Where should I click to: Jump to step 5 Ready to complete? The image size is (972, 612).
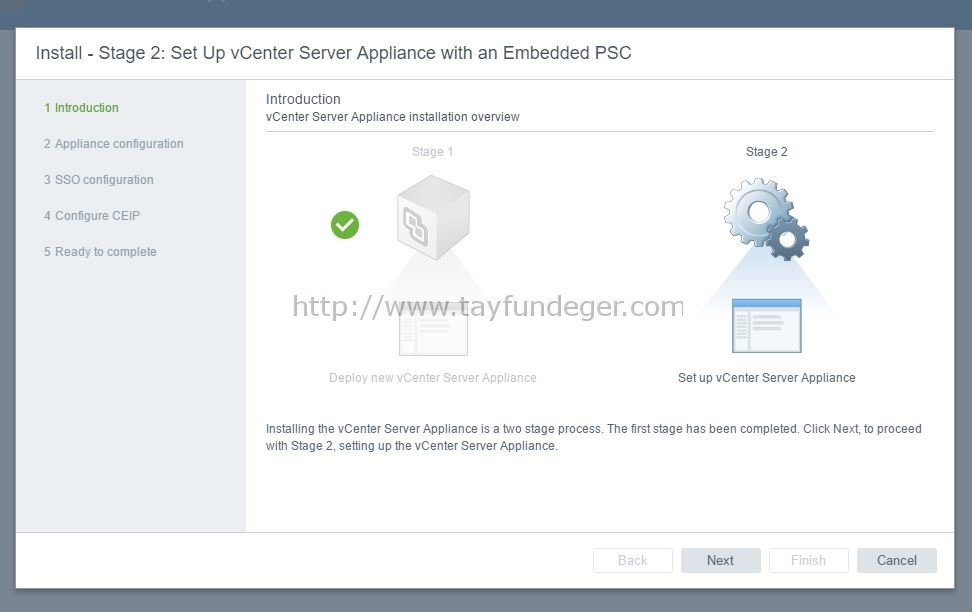click(x=100, y=252)
